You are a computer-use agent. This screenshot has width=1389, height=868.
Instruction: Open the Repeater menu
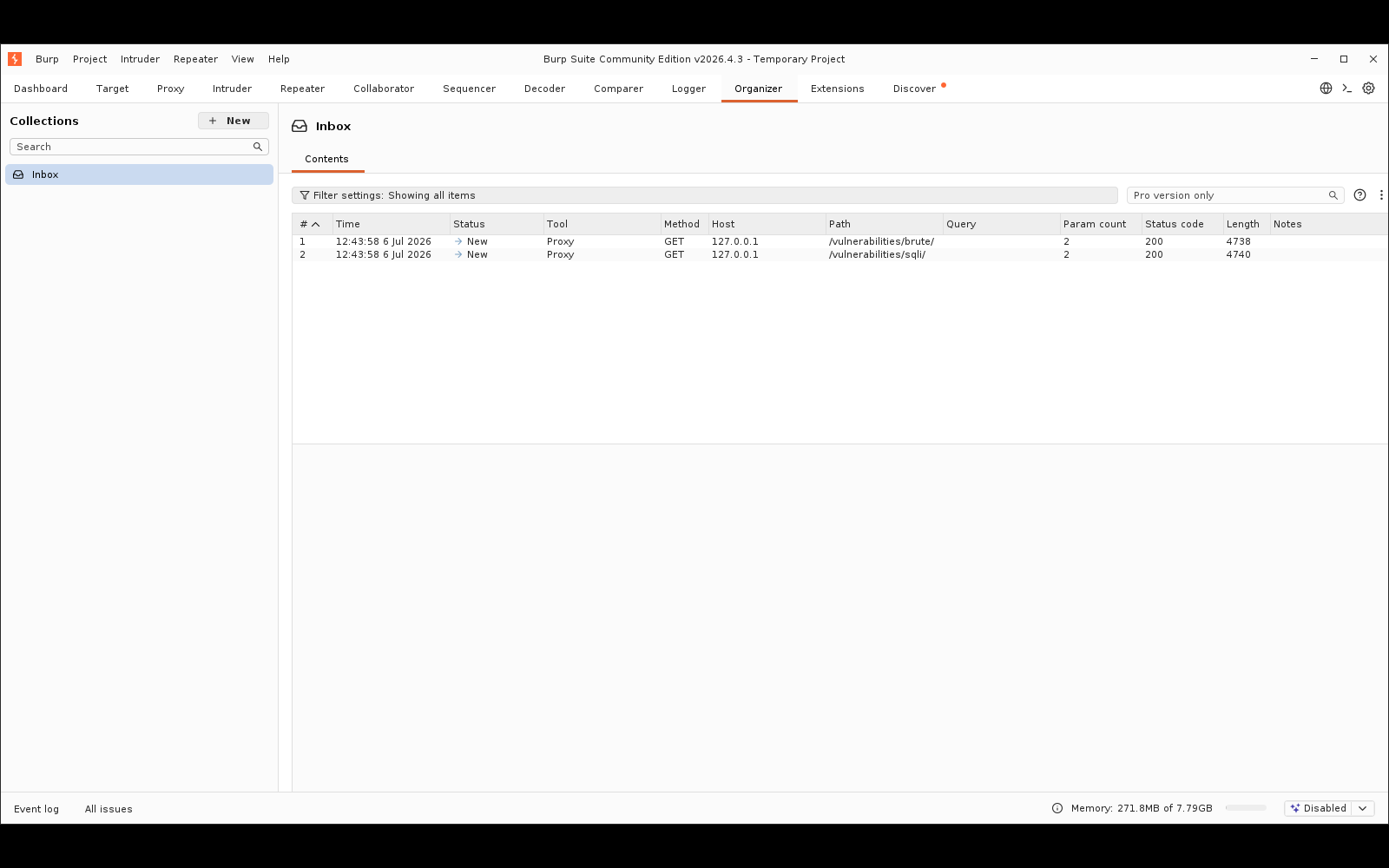click(195, 59)
